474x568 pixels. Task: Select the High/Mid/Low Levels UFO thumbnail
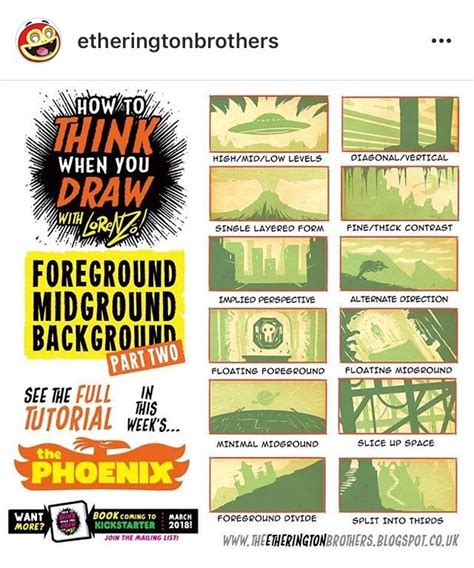[269, 124]
